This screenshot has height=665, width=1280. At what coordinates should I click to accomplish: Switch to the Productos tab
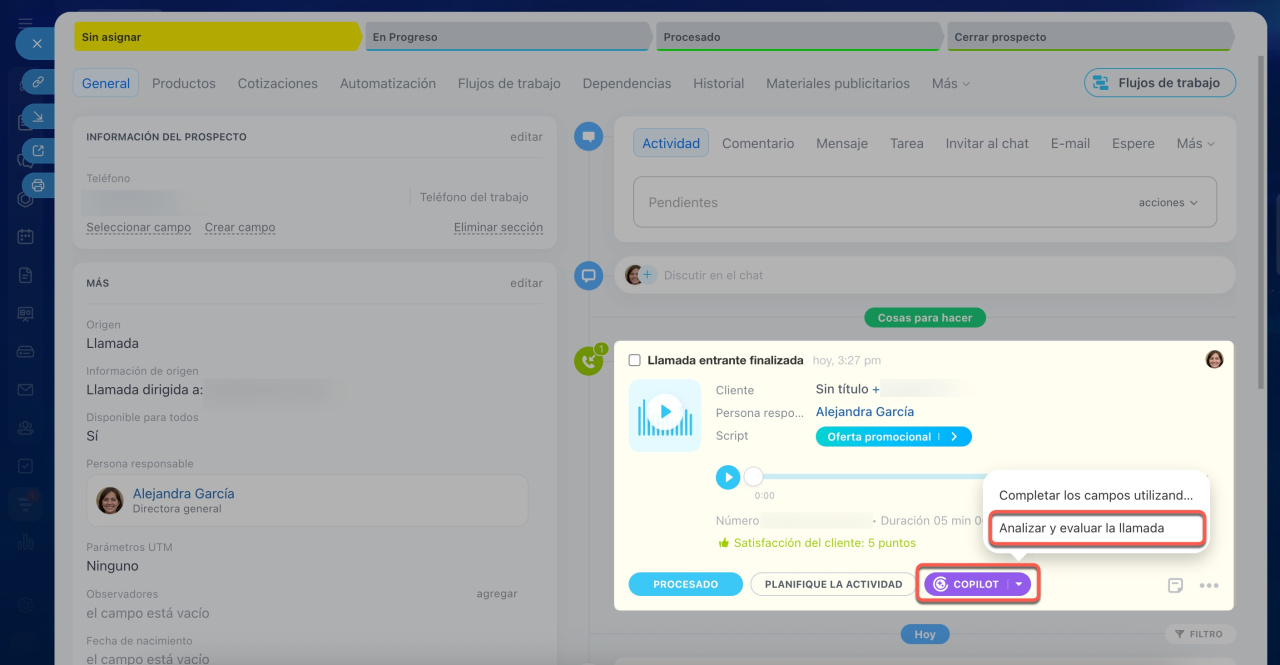coord(184,84)
